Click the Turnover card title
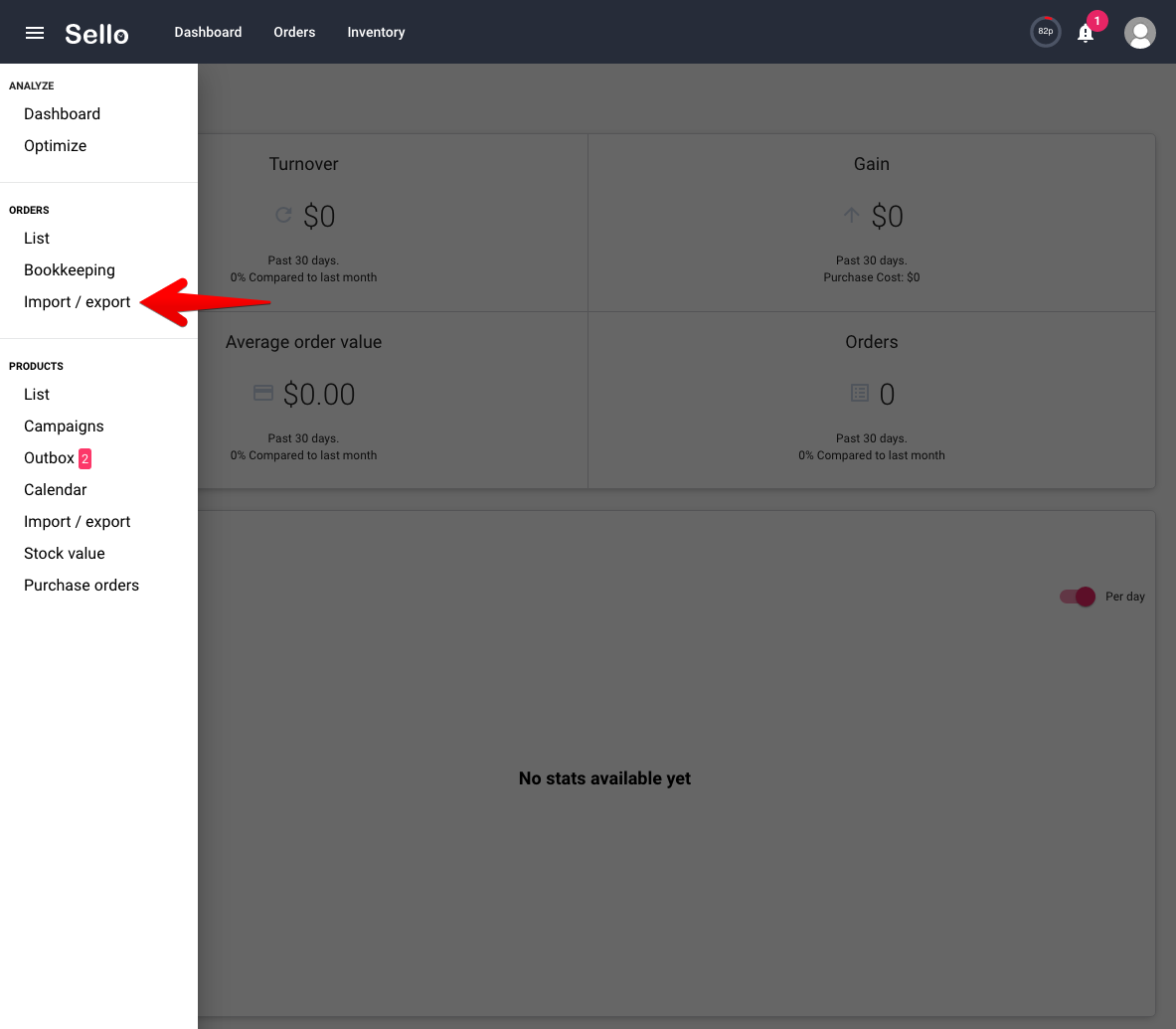 click(x=304, y=164)
